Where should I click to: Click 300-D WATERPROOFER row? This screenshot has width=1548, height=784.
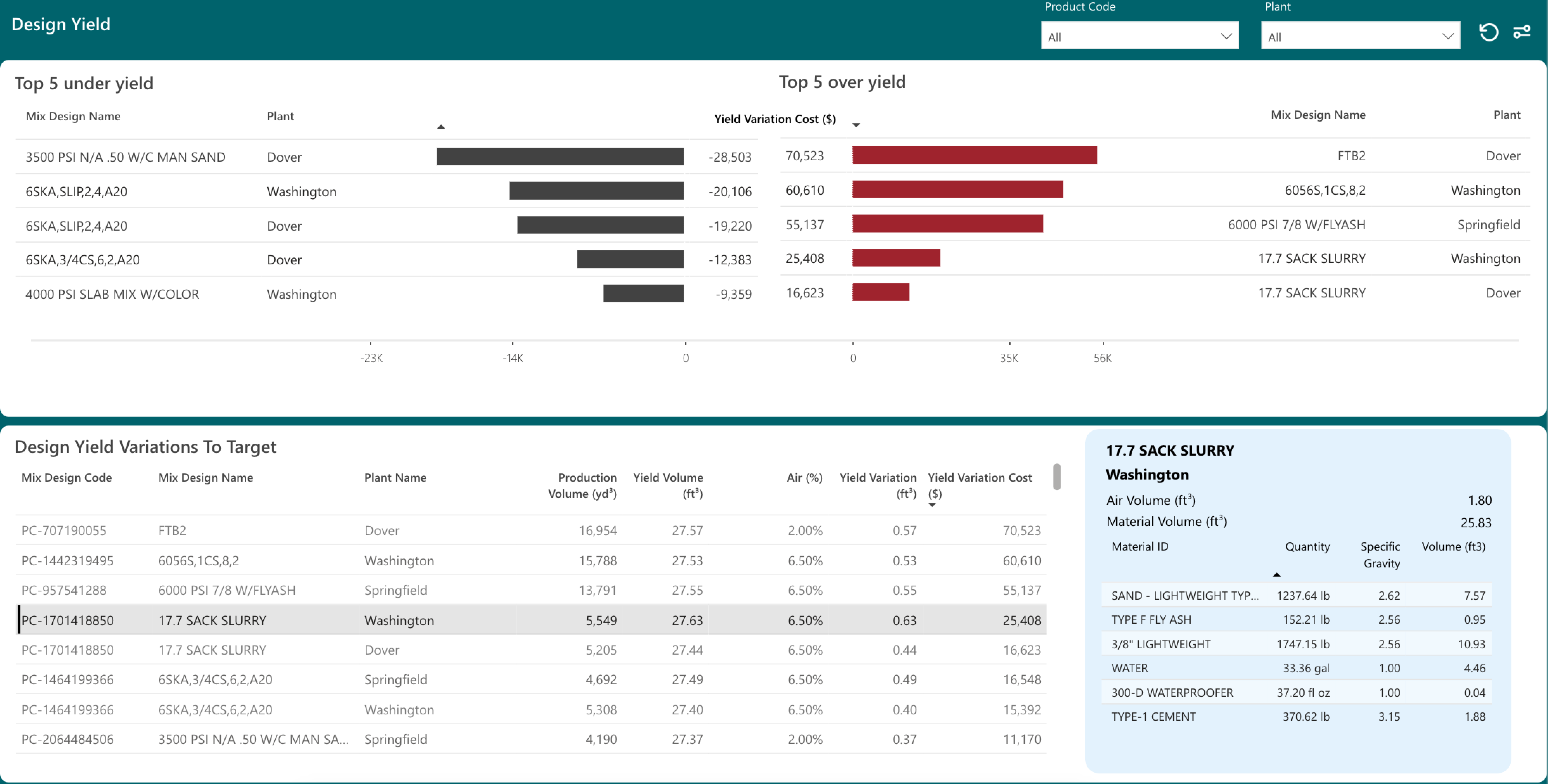1296,693
